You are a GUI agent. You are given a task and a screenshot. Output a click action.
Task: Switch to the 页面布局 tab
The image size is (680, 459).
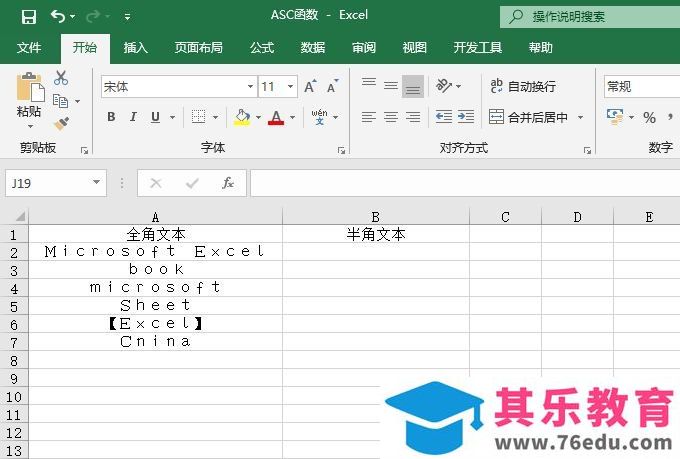coord(198,48)
